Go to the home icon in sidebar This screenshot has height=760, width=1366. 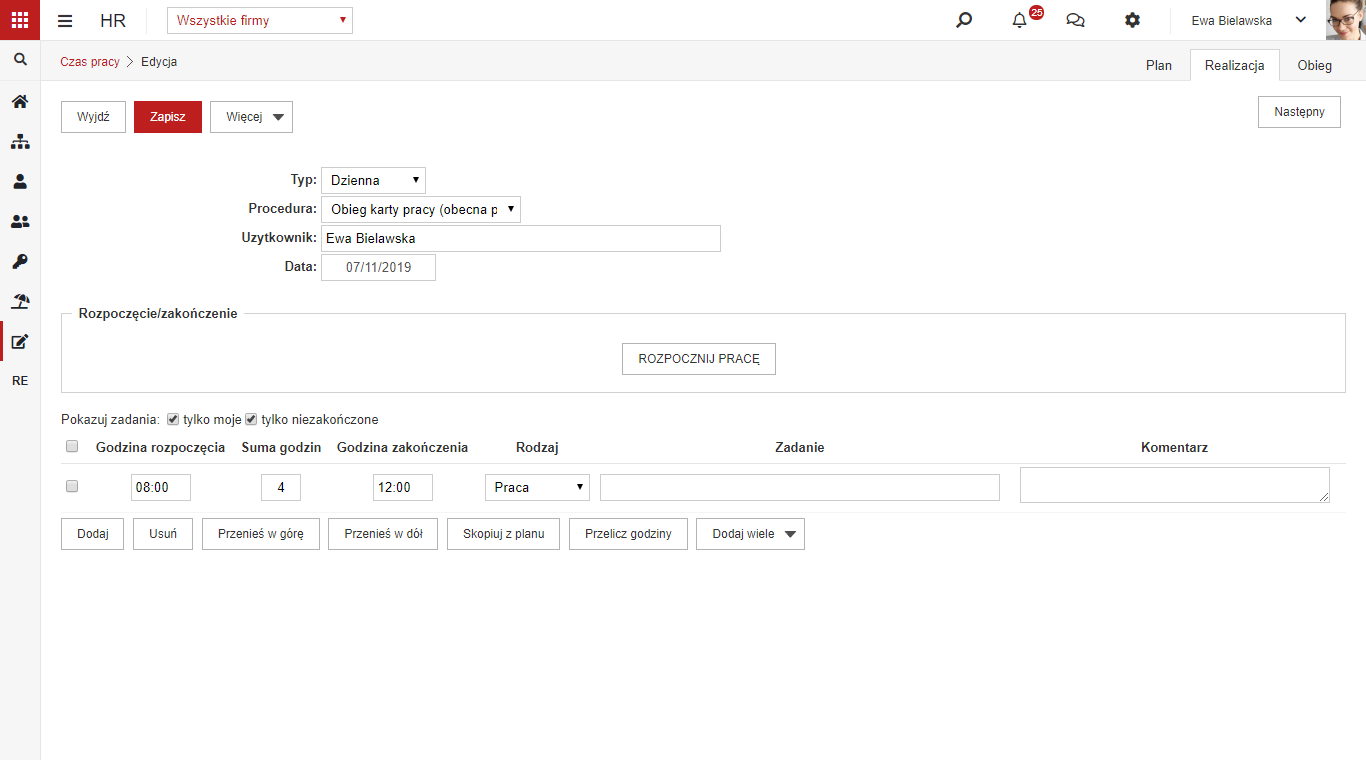tap(20, 101)
